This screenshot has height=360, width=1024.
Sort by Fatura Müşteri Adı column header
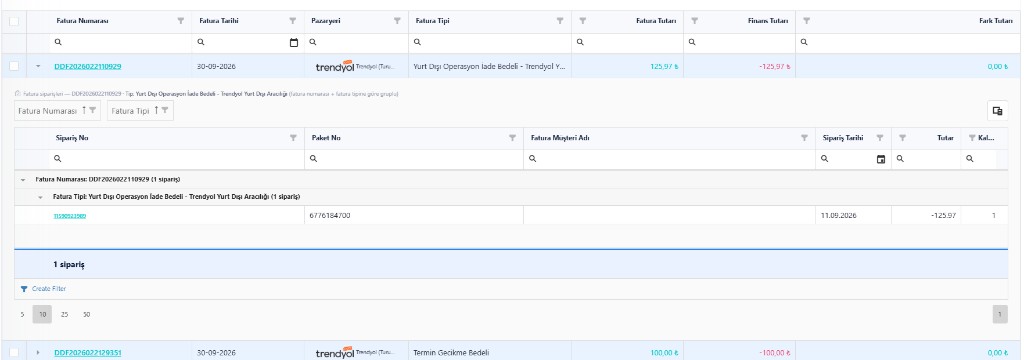coord(560,138)
